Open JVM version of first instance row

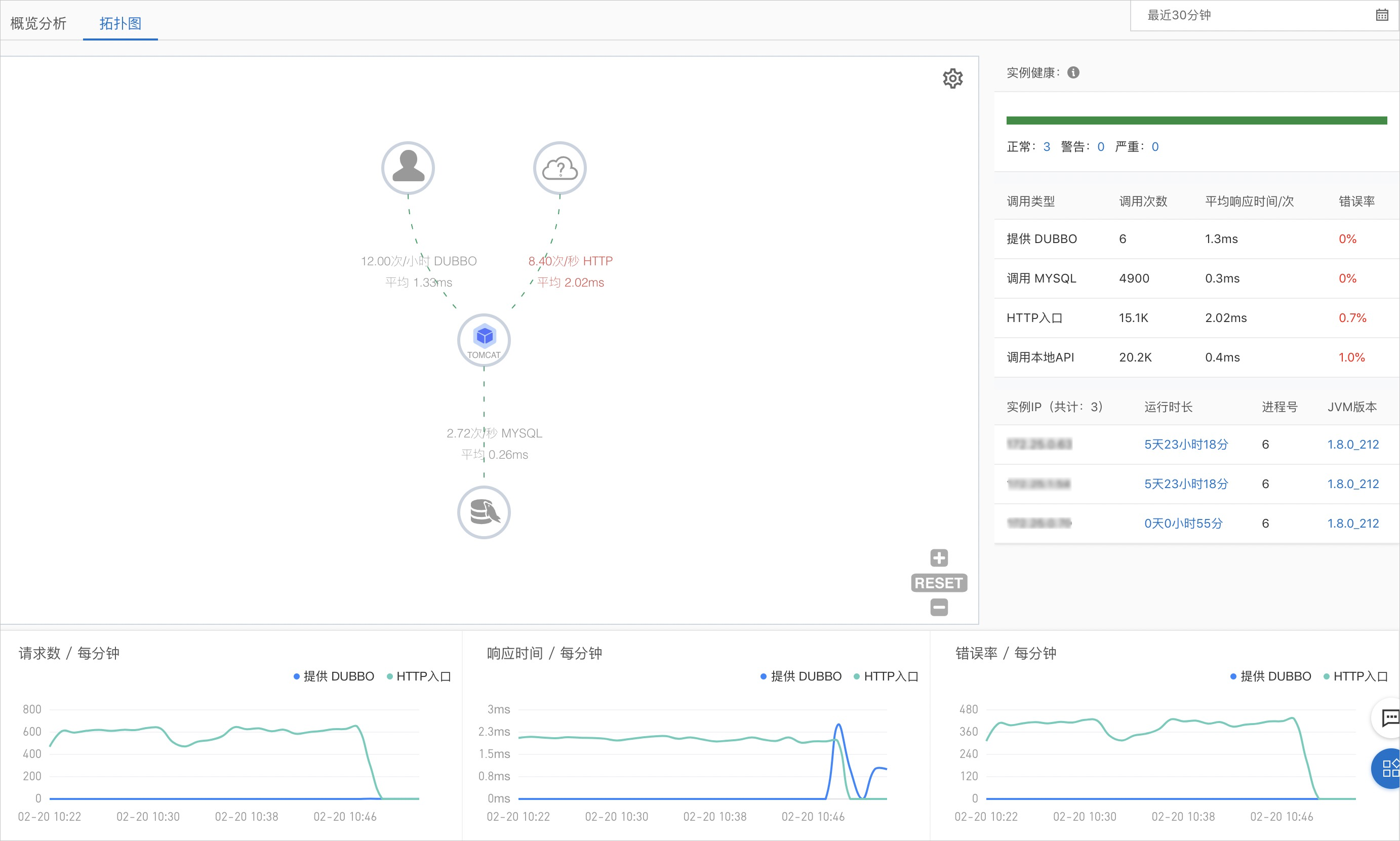[1353, 445]
